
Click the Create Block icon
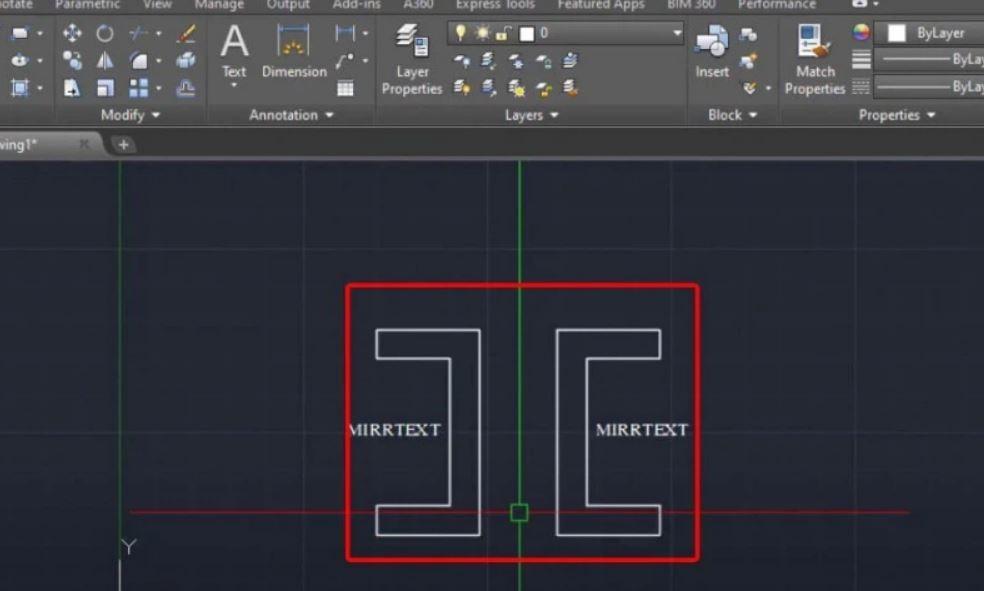(x=748, y=34)
